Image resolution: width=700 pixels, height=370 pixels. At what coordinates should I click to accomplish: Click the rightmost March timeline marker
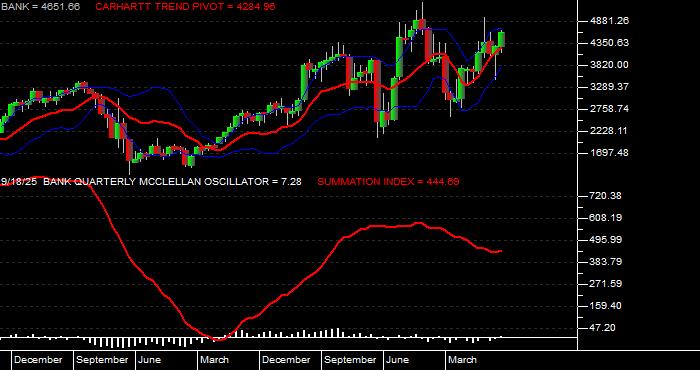[462, 360]
